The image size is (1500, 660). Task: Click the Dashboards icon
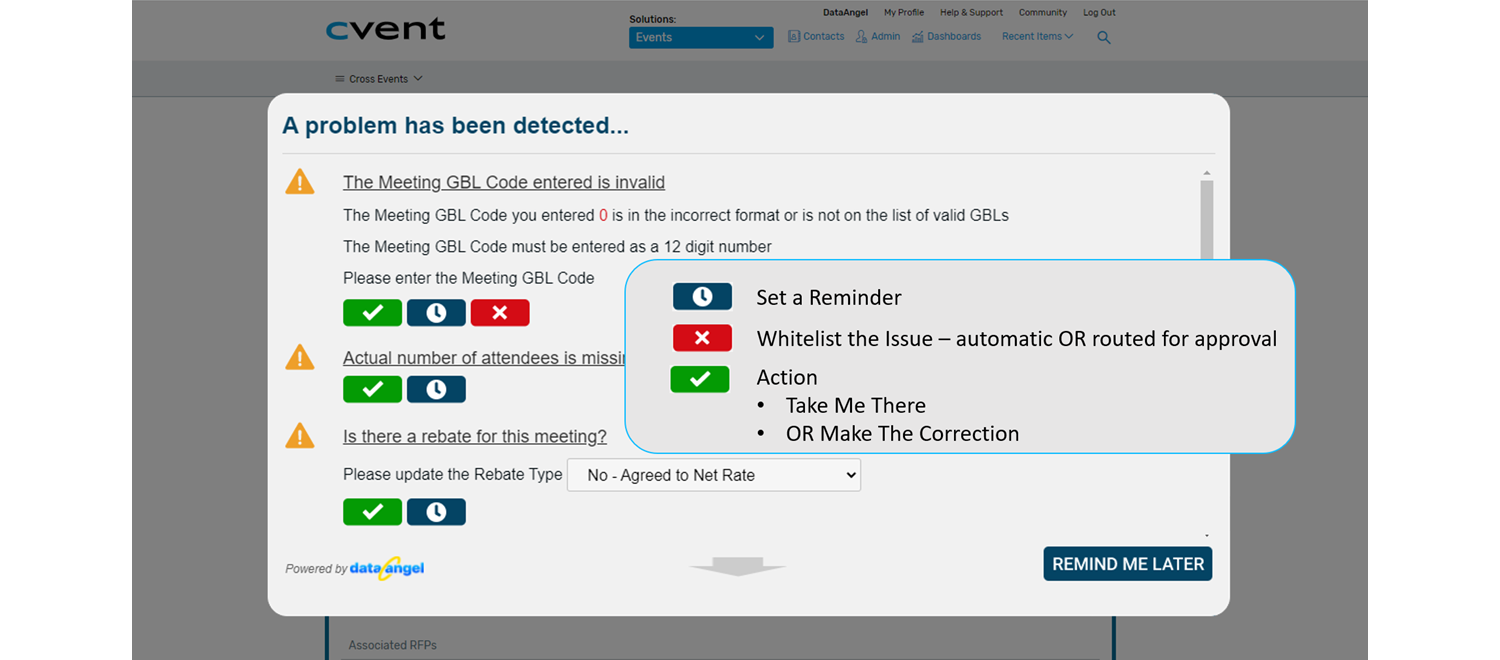[946, 36]
